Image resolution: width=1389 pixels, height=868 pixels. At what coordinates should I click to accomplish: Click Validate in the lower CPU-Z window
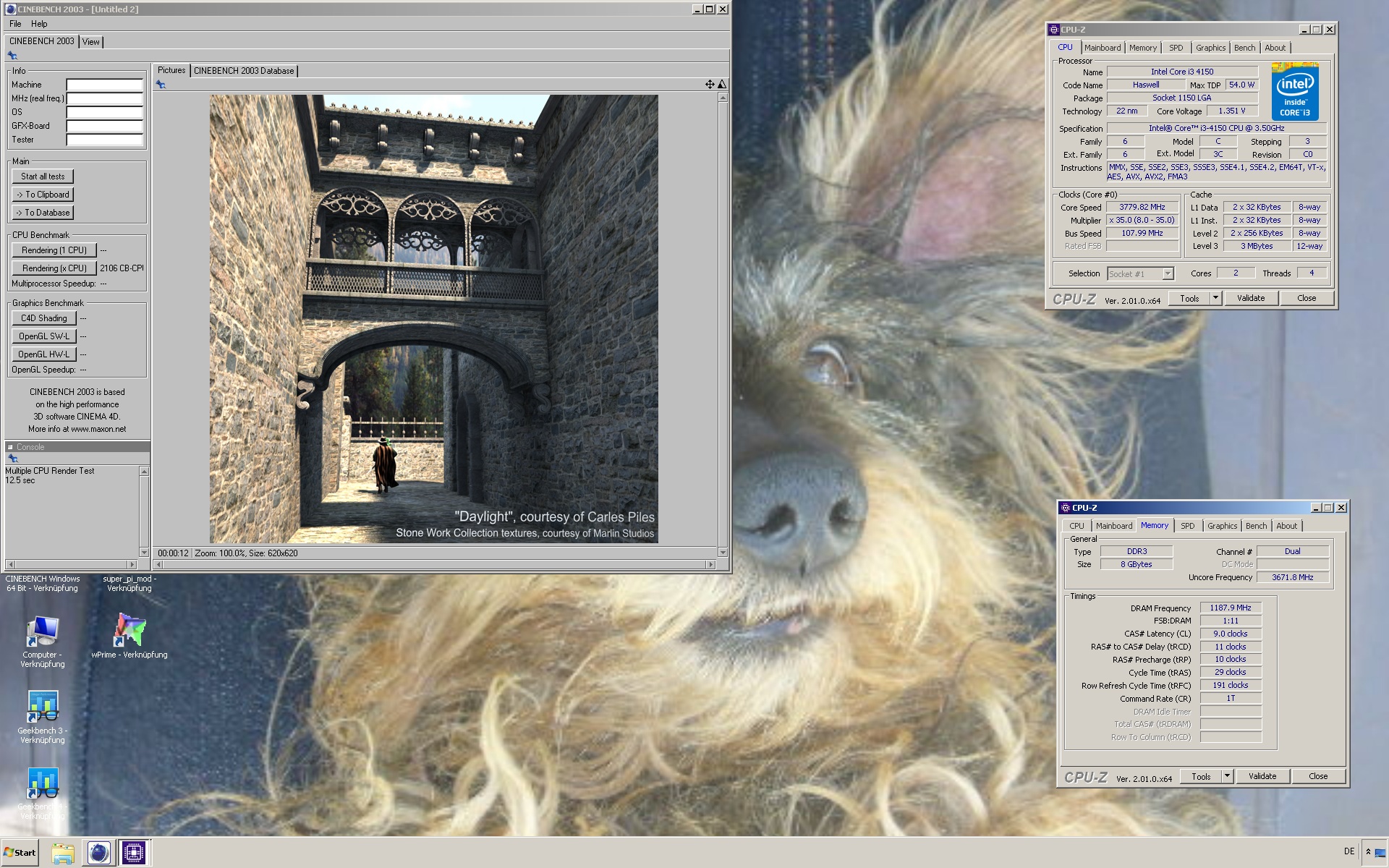tap(1262, 776)
